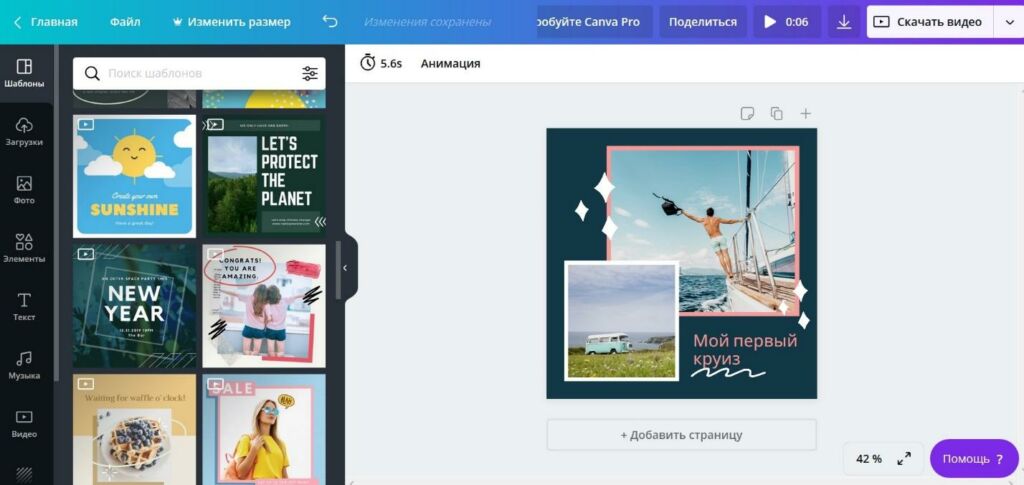
Task: Open the Элементы elements panel
Action: click(x=25, y=248)
